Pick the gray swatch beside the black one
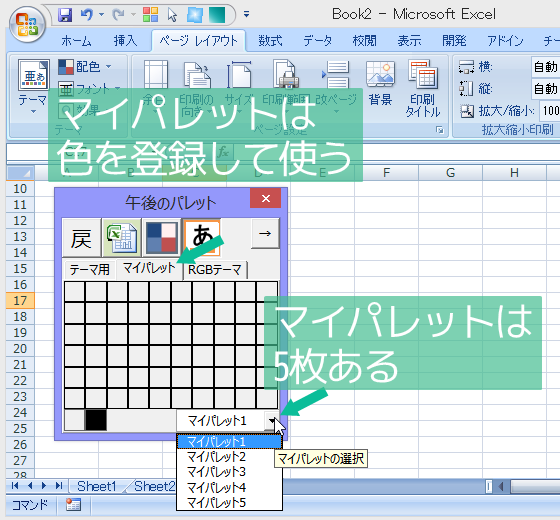Image resolution: width=560 pixels, height=520 pixels. pyautogui.click(x=74, y=420)
